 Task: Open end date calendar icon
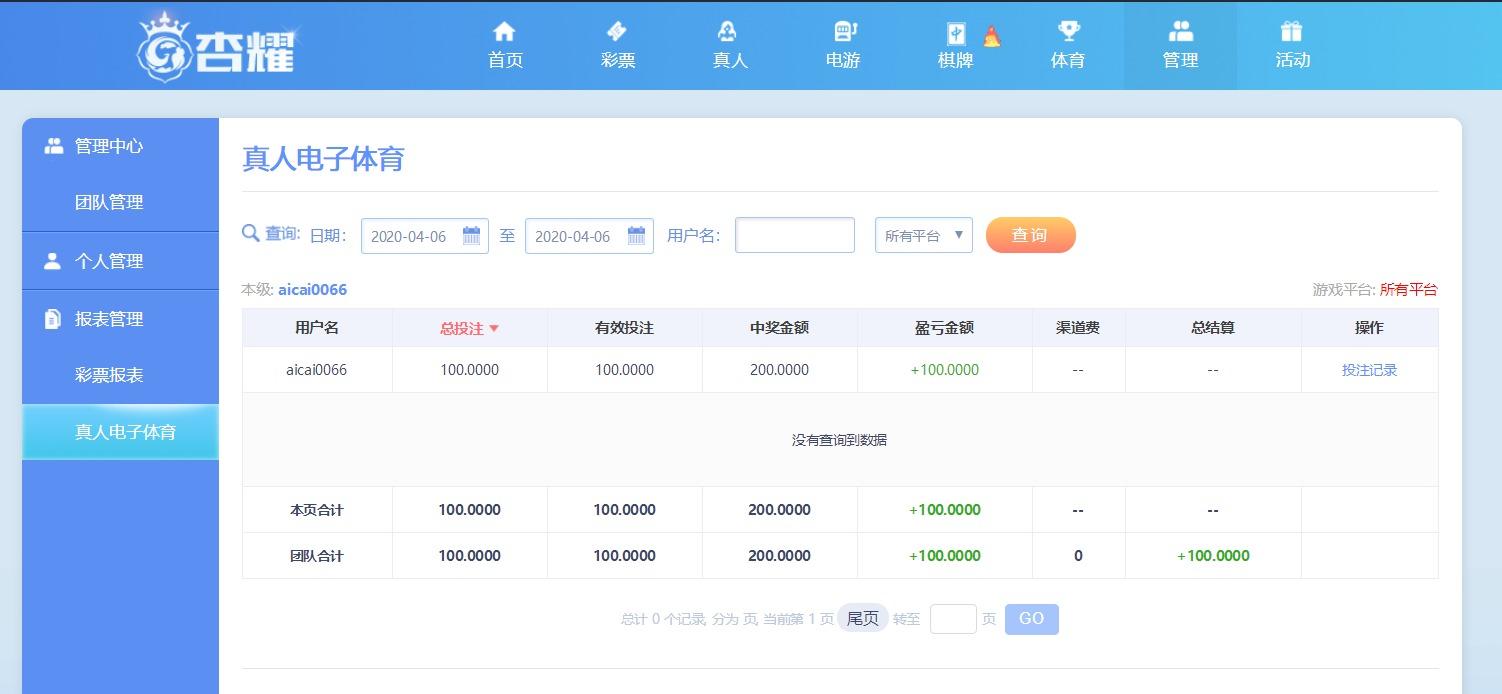pyautogui.click(x=636, y=236)
